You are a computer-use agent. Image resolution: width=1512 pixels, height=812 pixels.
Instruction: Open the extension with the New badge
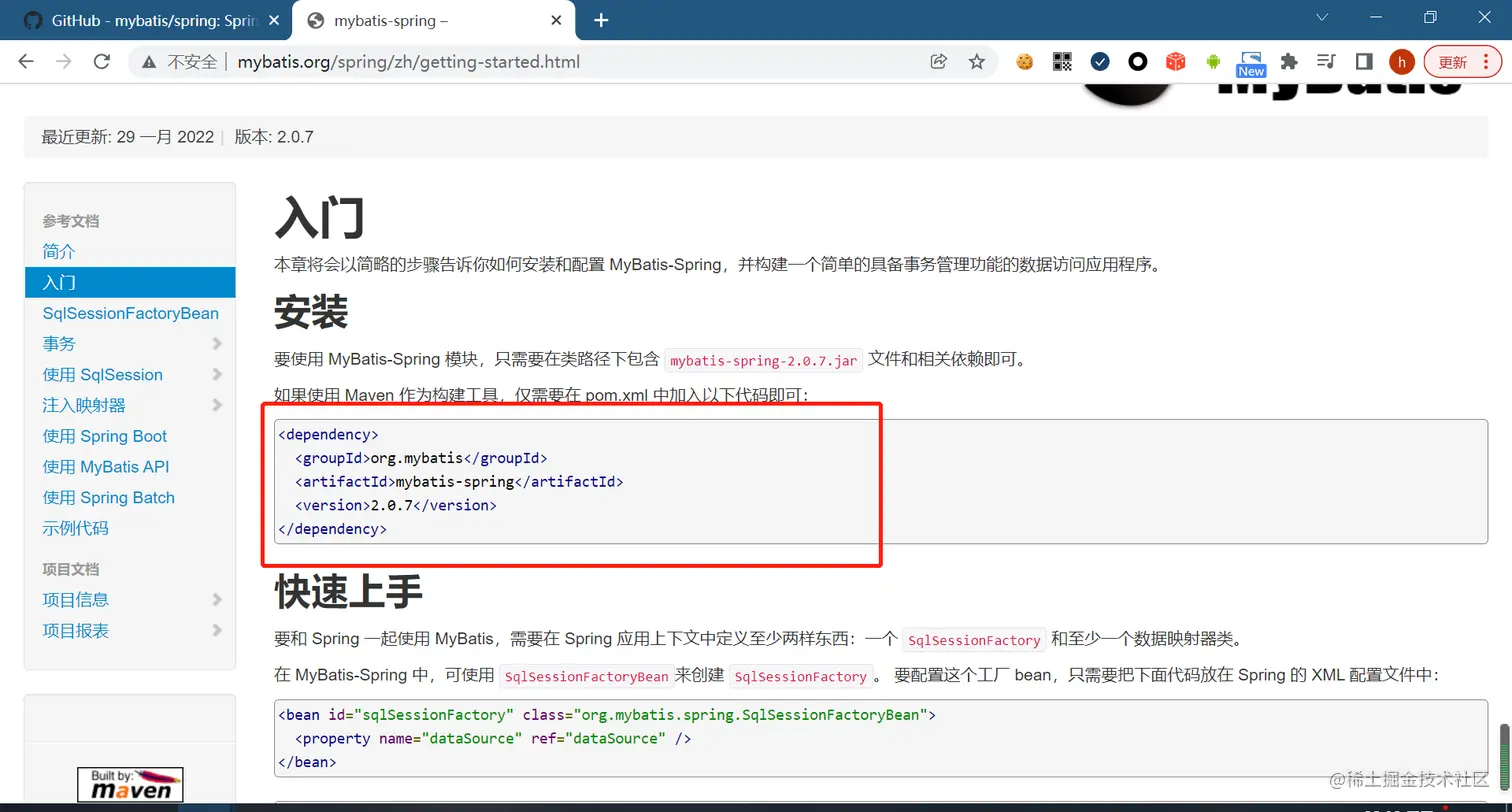[x=1251, y=64]
